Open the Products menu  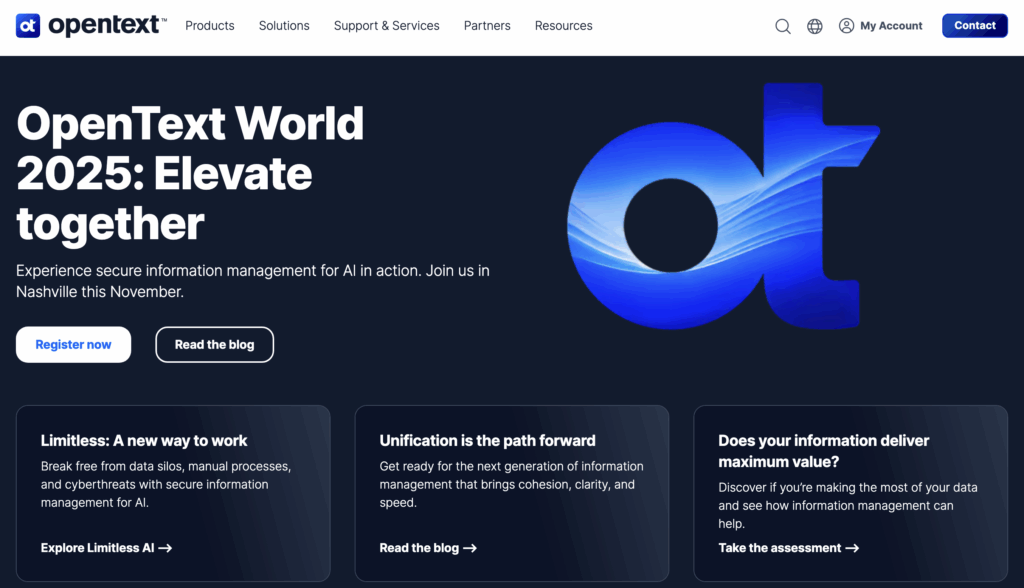click(x=210, y=25)
